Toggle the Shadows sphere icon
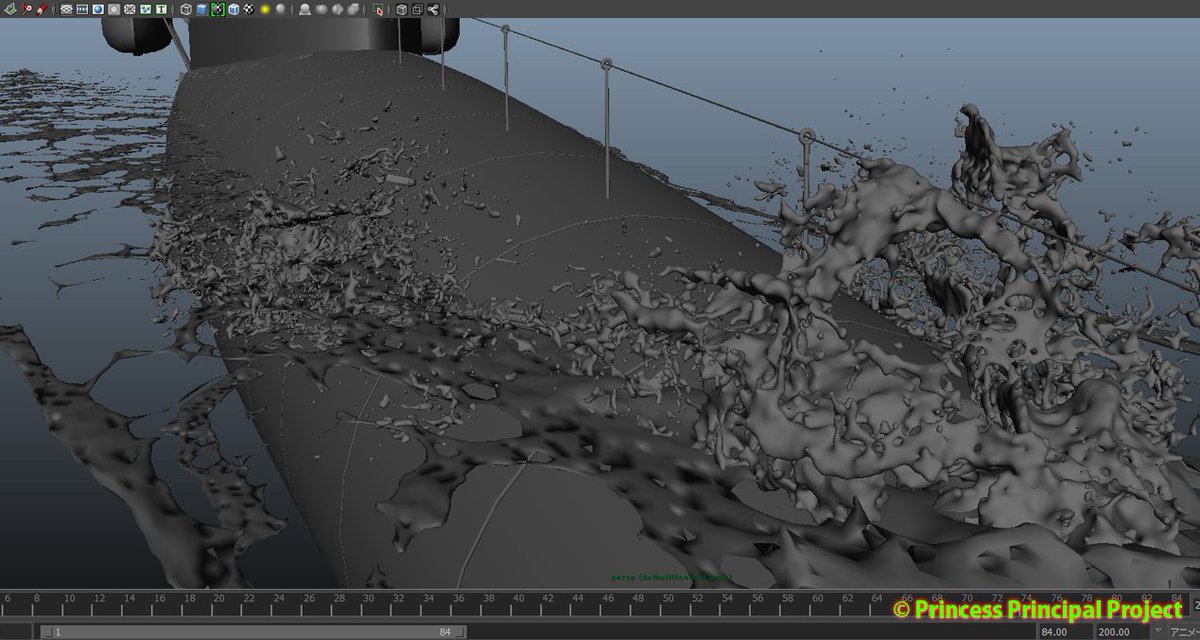Screen dimensions: 1200x640 coord(280,9)
